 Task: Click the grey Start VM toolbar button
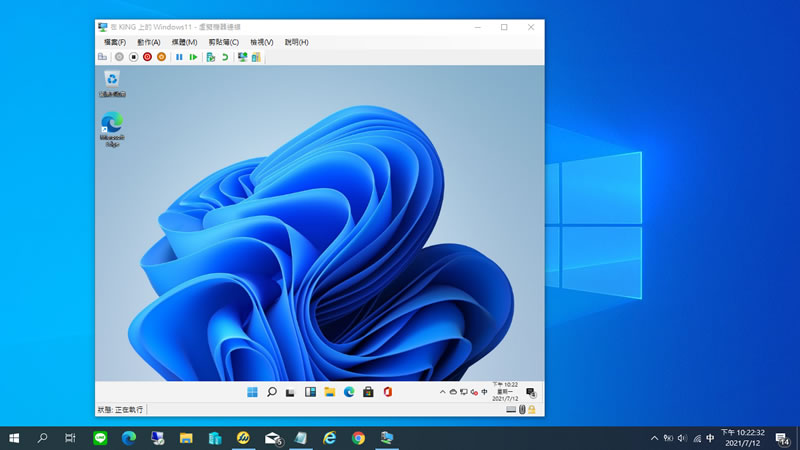pyautogui.click(x=119, y=57)
